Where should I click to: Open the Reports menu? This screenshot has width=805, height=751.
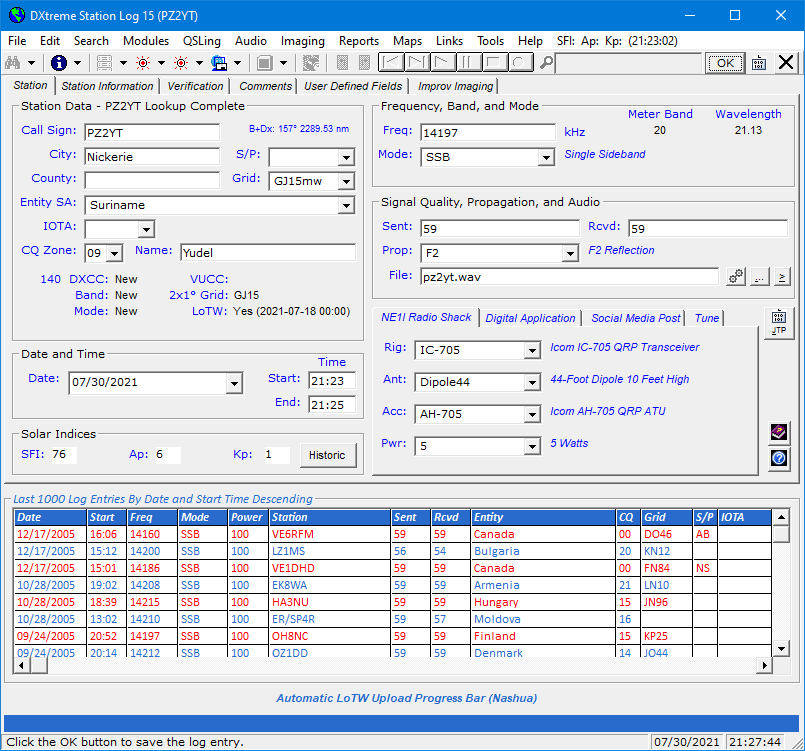tap(358, 41)
